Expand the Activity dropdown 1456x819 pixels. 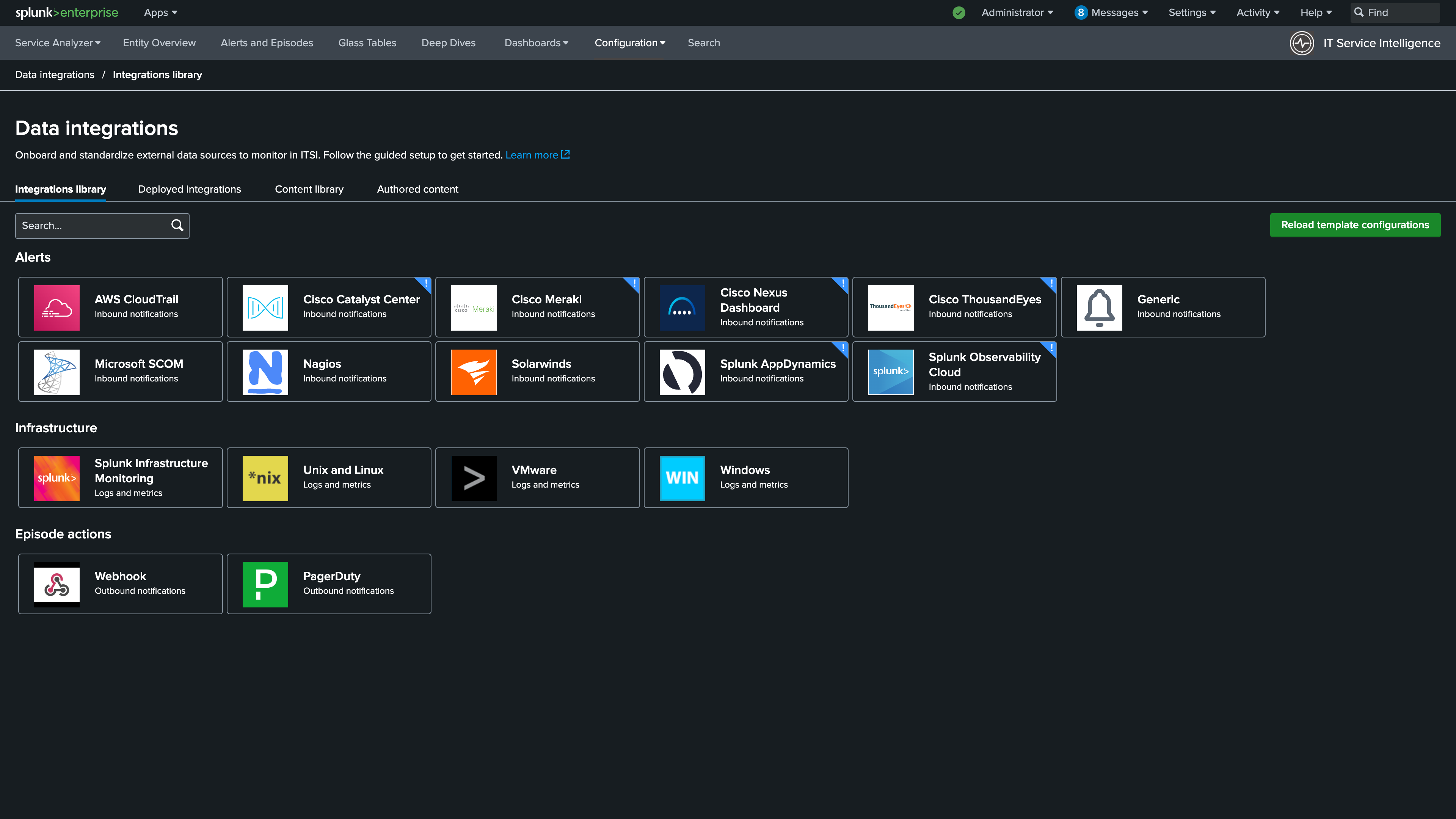coord(1258,13)
